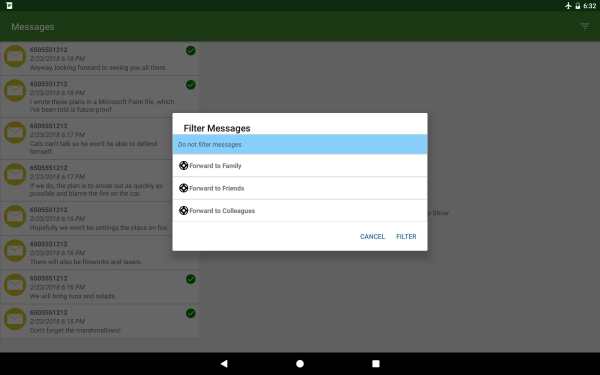
Task: Click the Messages title in app bar
Action: 33,27
